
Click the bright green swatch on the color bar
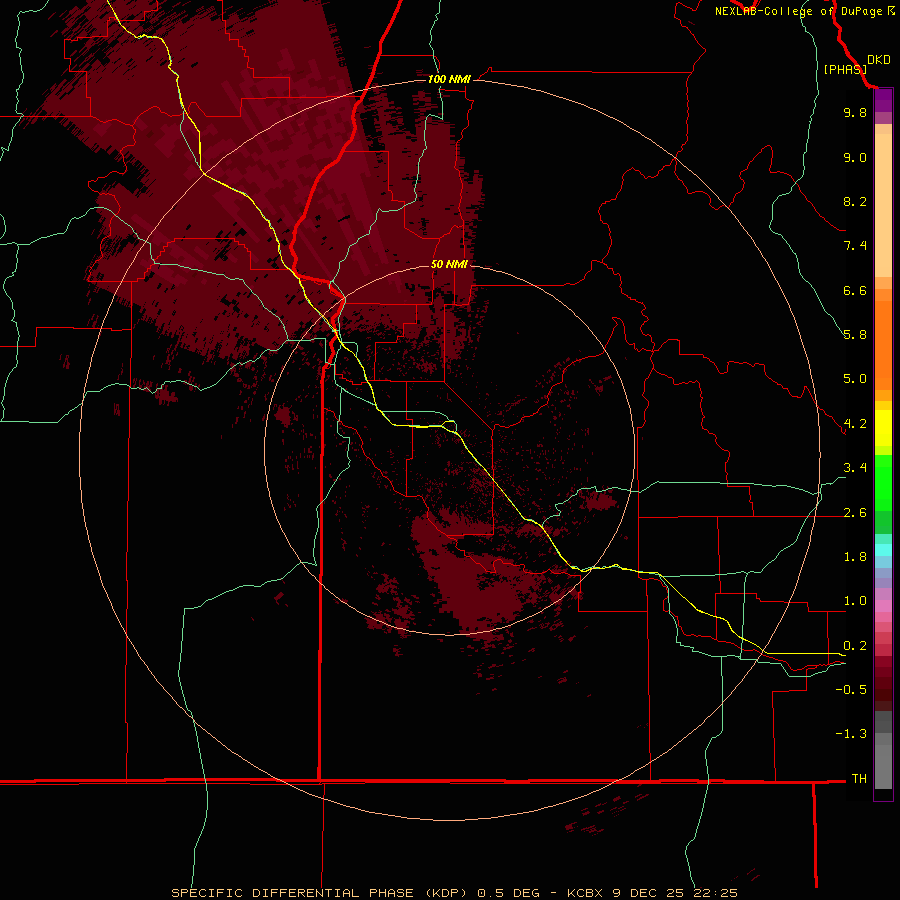click(x=883, y=482)
